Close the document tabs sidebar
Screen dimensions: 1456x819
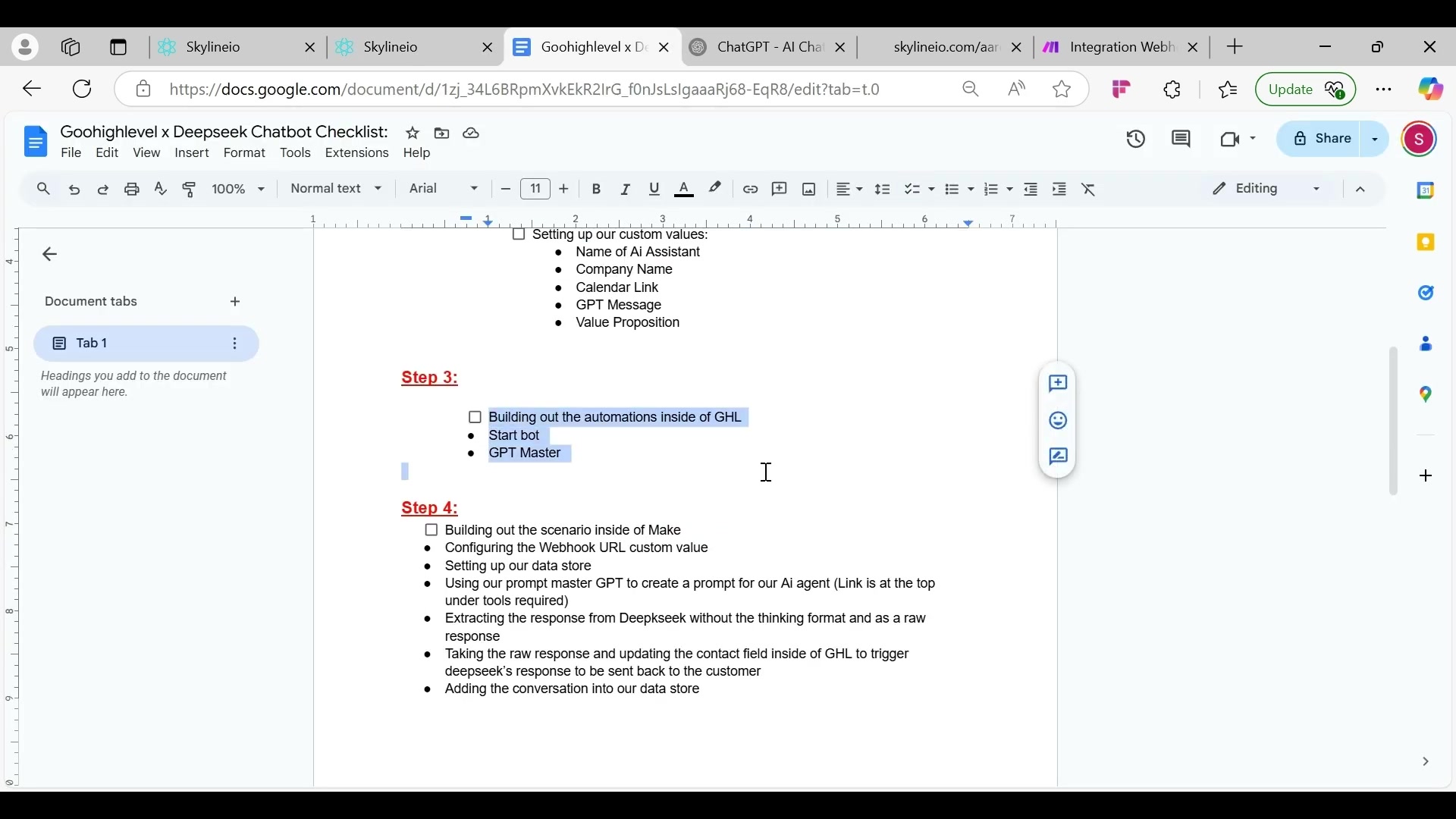coord(50,255)
